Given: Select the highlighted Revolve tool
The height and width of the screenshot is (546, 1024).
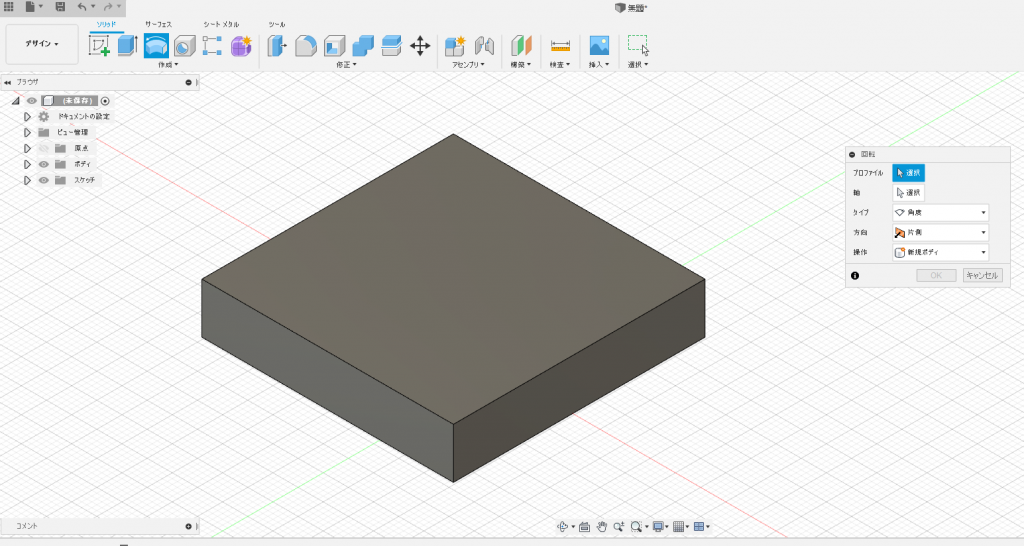Looking at the screenshot, I should point(156,46).
